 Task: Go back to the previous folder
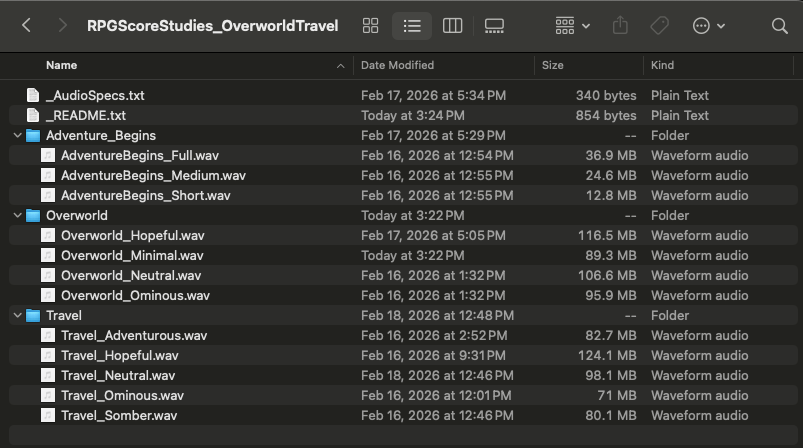tap(27, 26)
